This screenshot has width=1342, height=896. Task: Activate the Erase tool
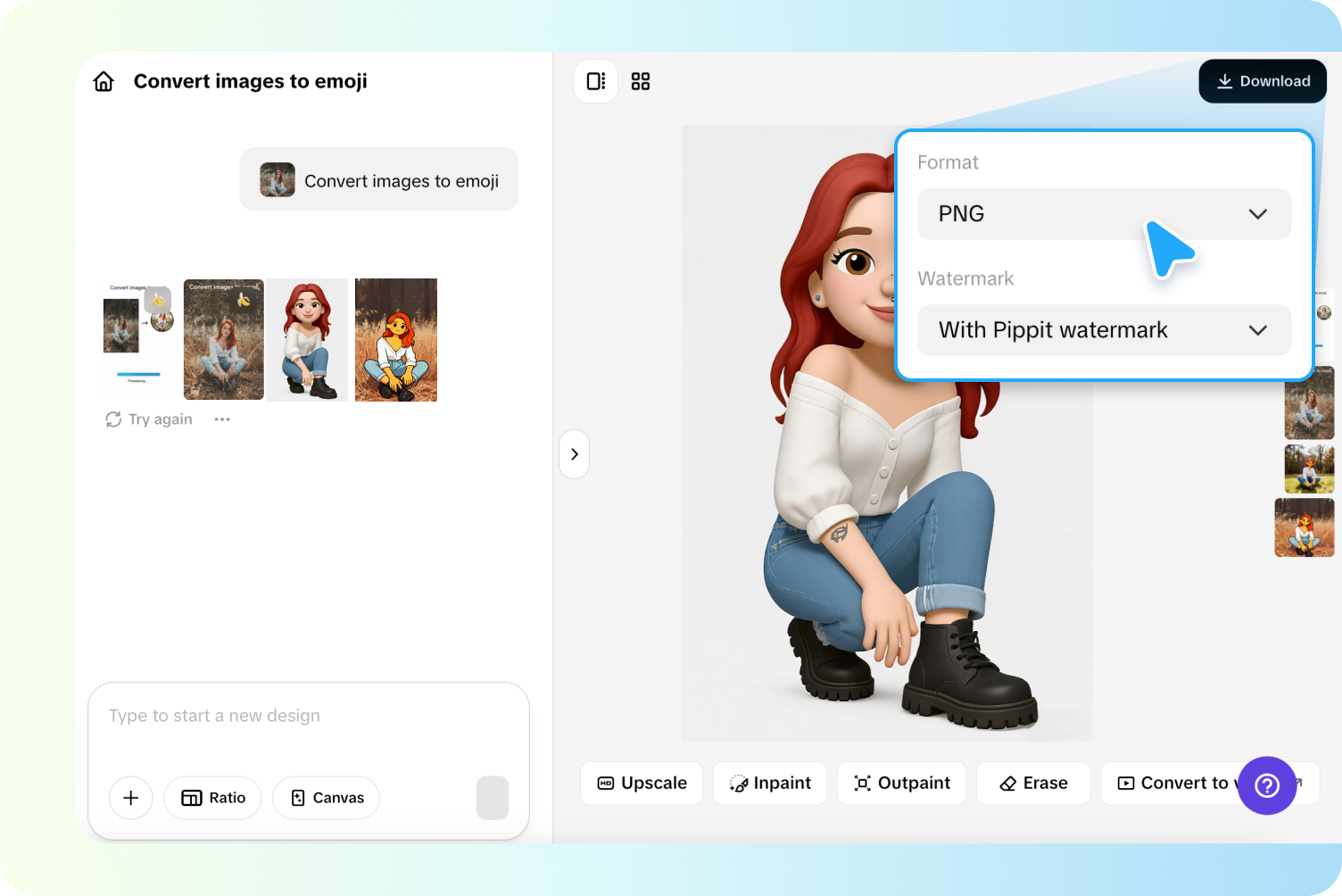(1032, 783)
